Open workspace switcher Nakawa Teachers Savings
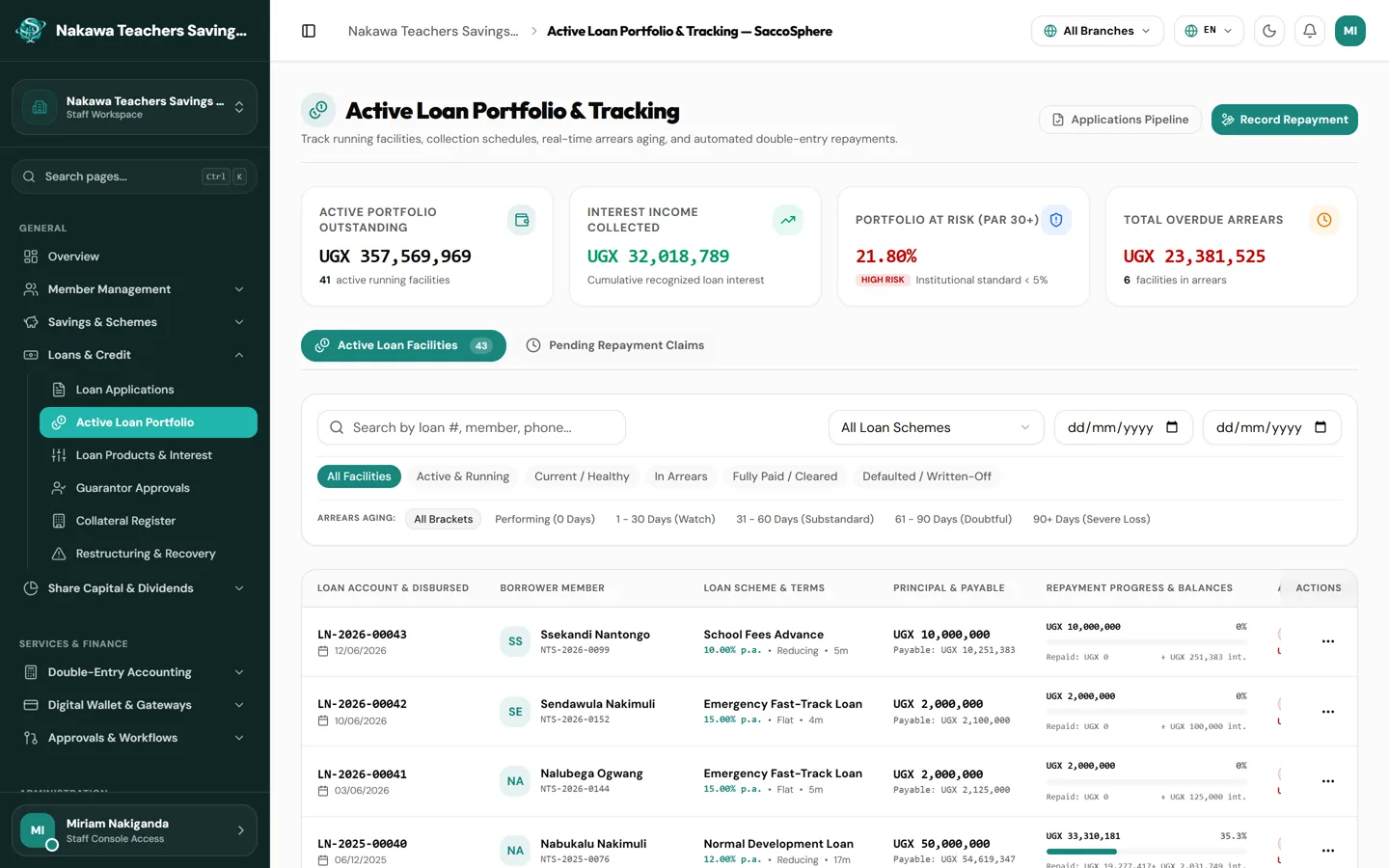This screenshot has width=1389, height=868. (134, 107)
